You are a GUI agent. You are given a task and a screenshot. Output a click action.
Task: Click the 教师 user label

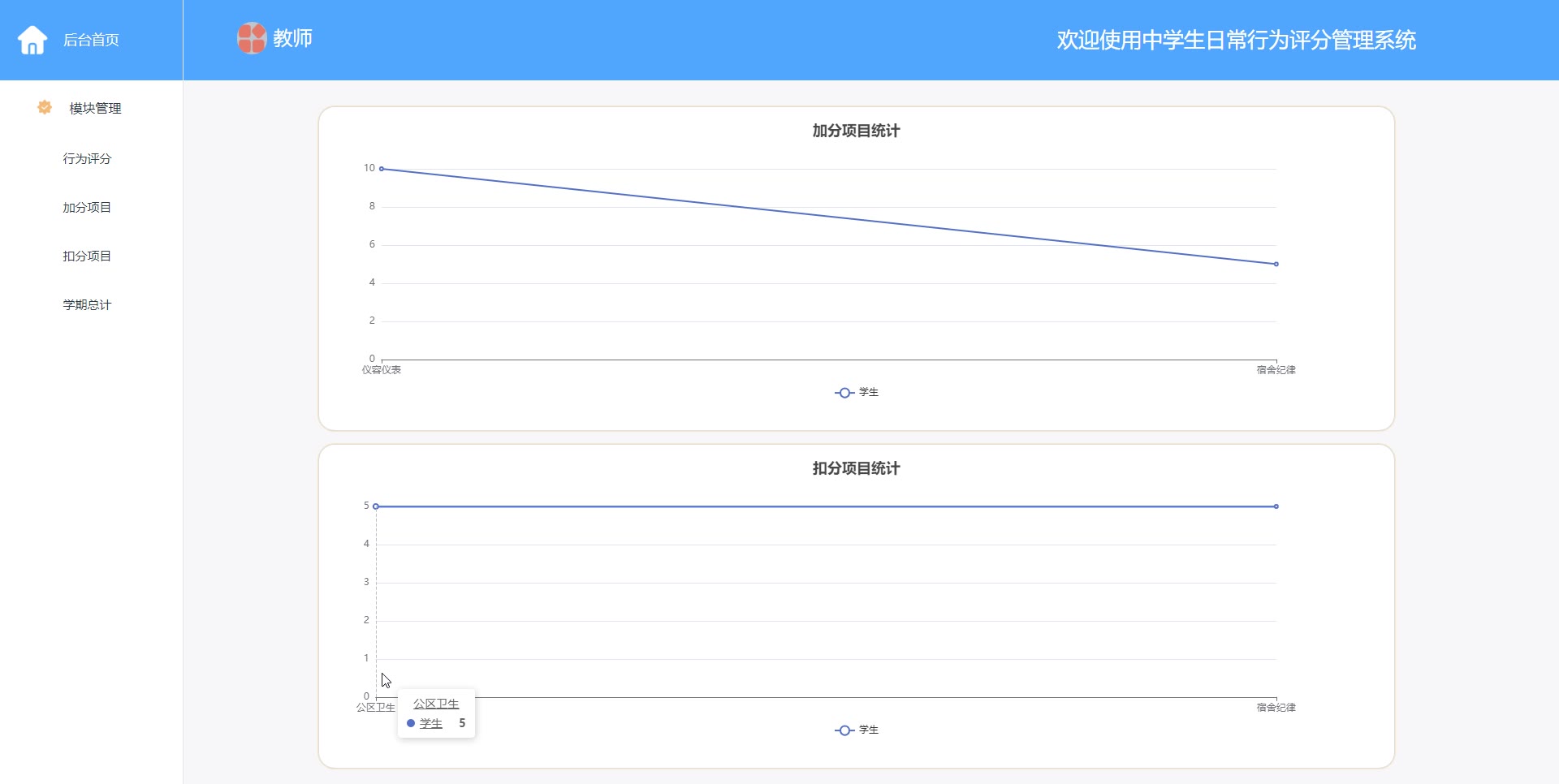(292, 38)
